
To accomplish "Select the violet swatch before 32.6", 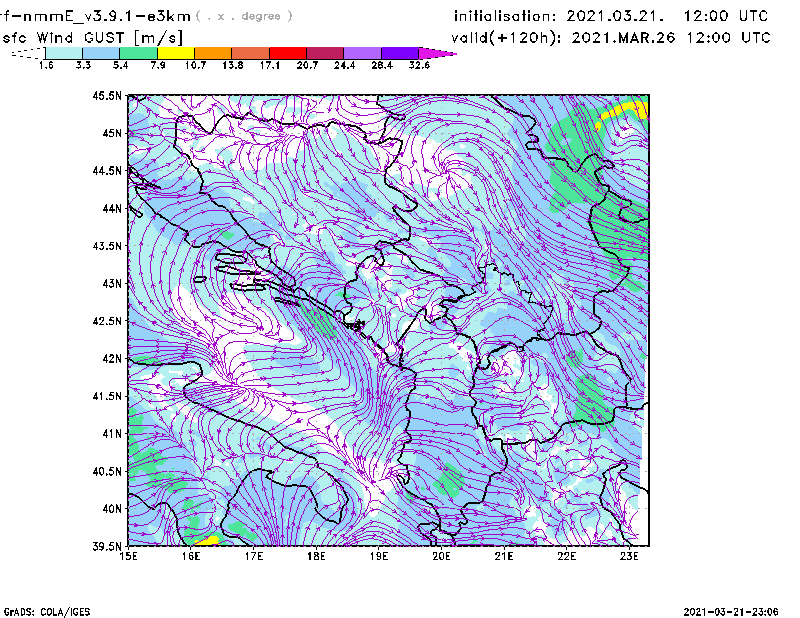I will coord(399,53).
